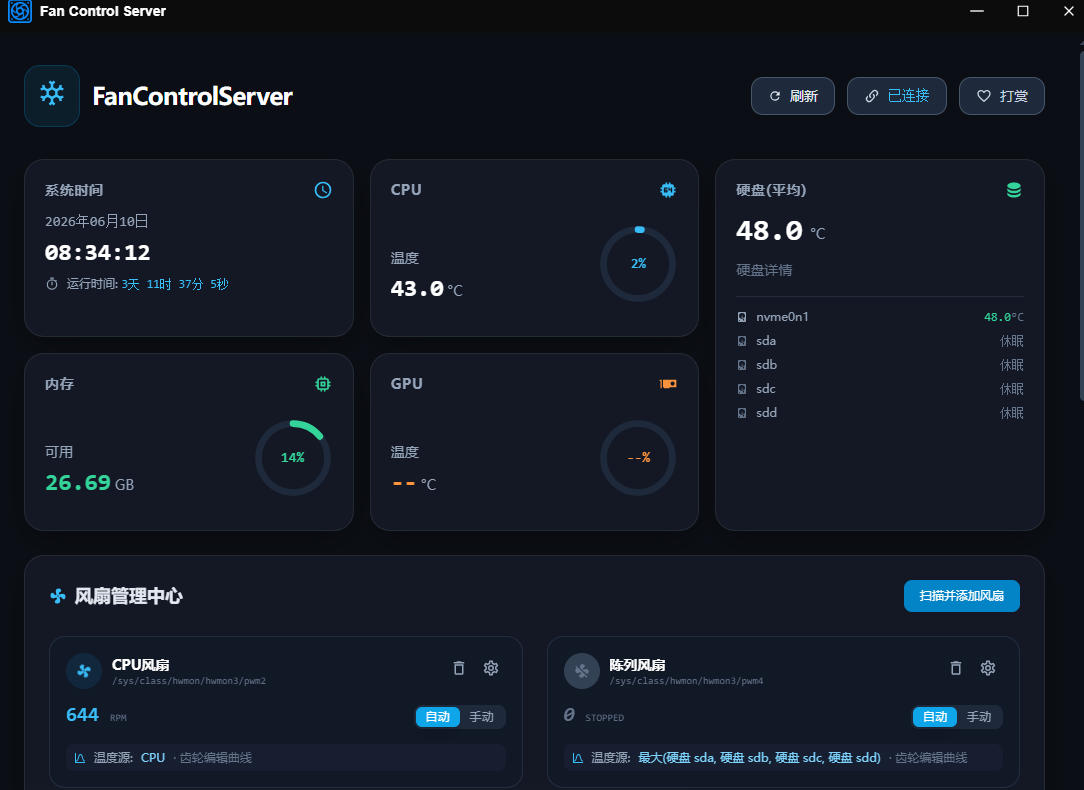Click nvme0n1 temperature 48.0°C value
Viewport: 1084px width, 790px height.
click(1003, 317)
